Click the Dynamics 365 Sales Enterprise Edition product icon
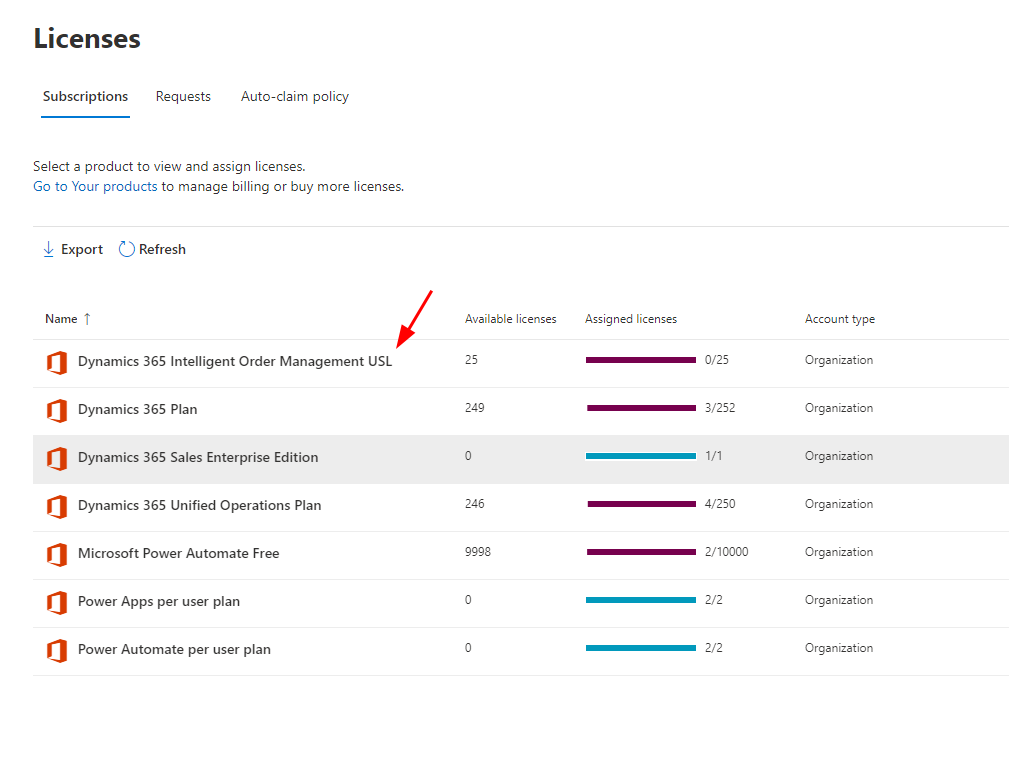 [x=57, y=458]
